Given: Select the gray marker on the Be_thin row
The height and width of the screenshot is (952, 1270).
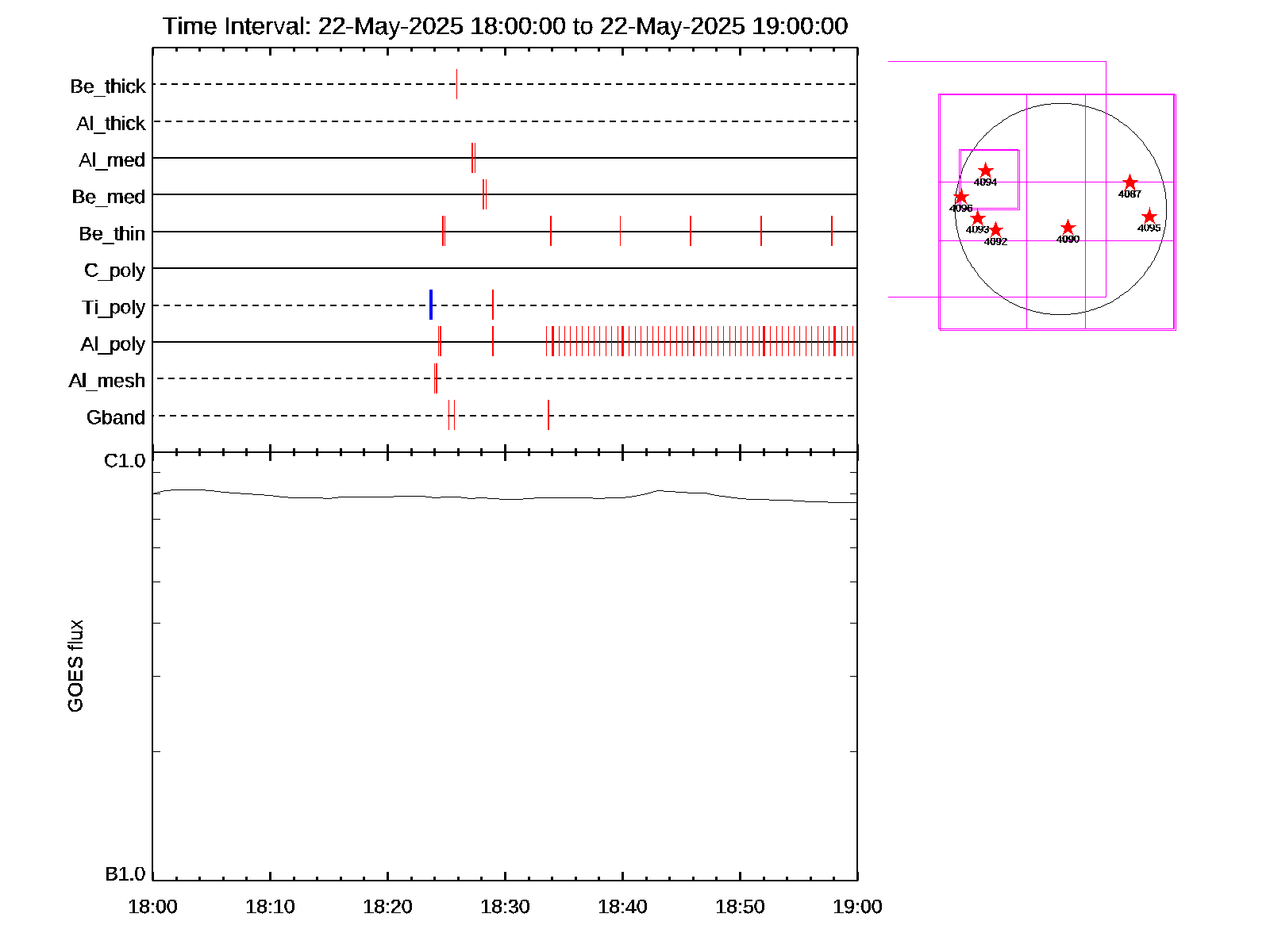Looking at the screenshot, I should pos(620,231).
